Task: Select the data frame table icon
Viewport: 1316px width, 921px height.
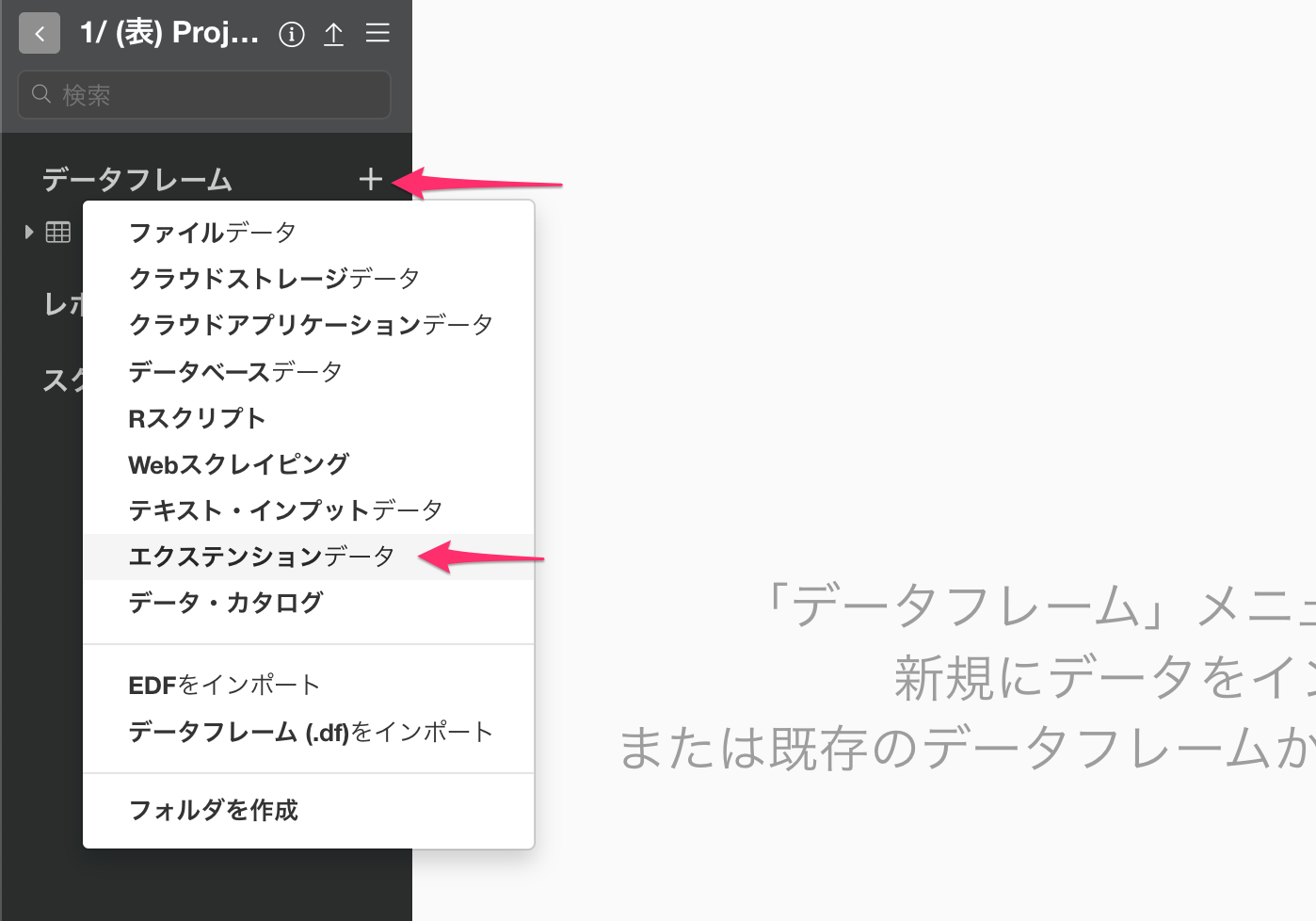Action: 58,232
